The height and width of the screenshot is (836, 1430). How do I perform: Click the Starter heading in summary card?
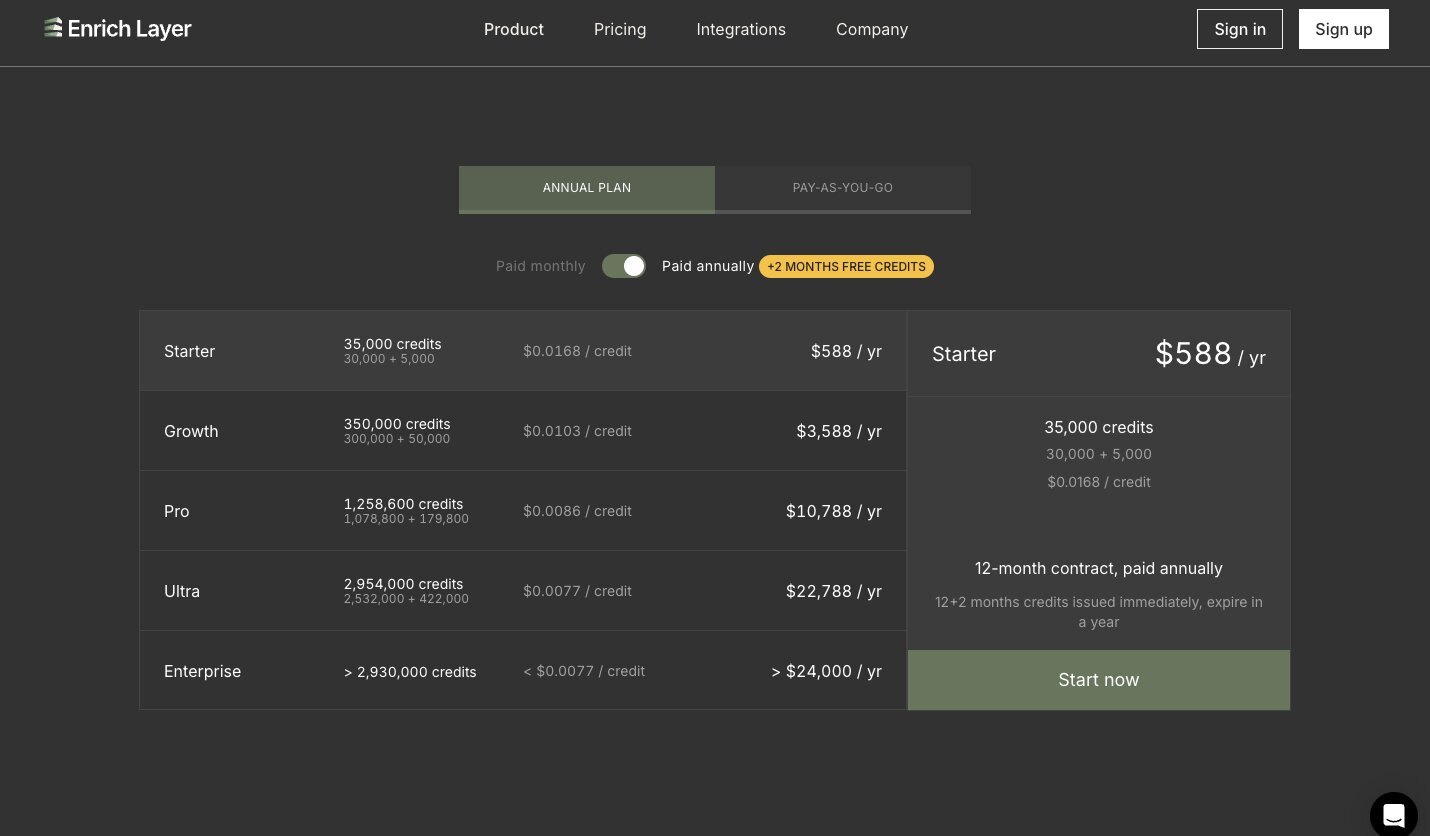[x=964, y=354]
